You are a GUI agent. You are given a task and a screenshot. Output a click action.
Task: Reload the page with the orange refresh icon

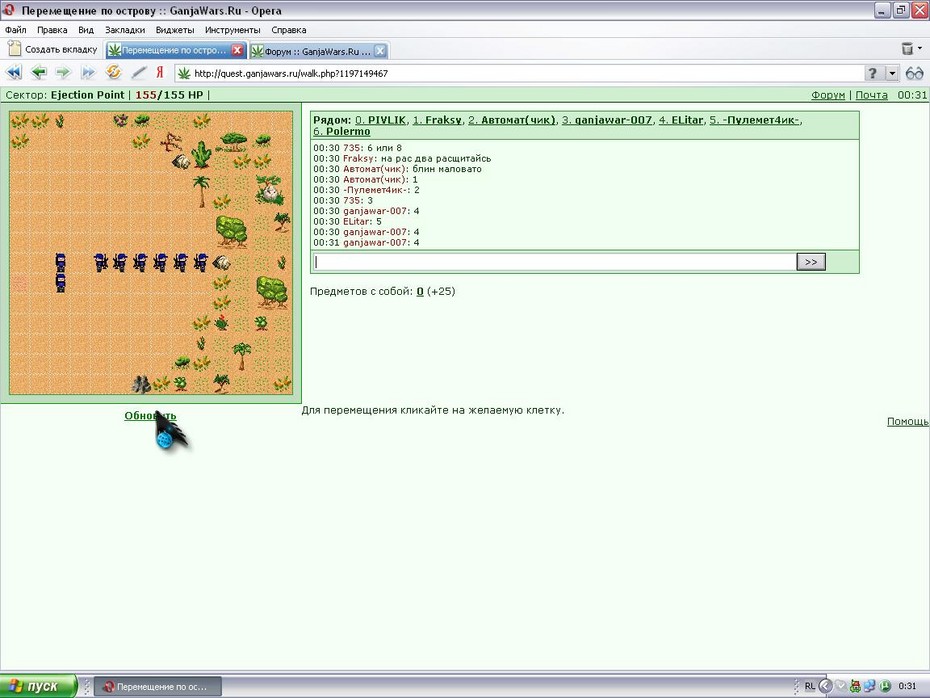click(x=113, y=72)
